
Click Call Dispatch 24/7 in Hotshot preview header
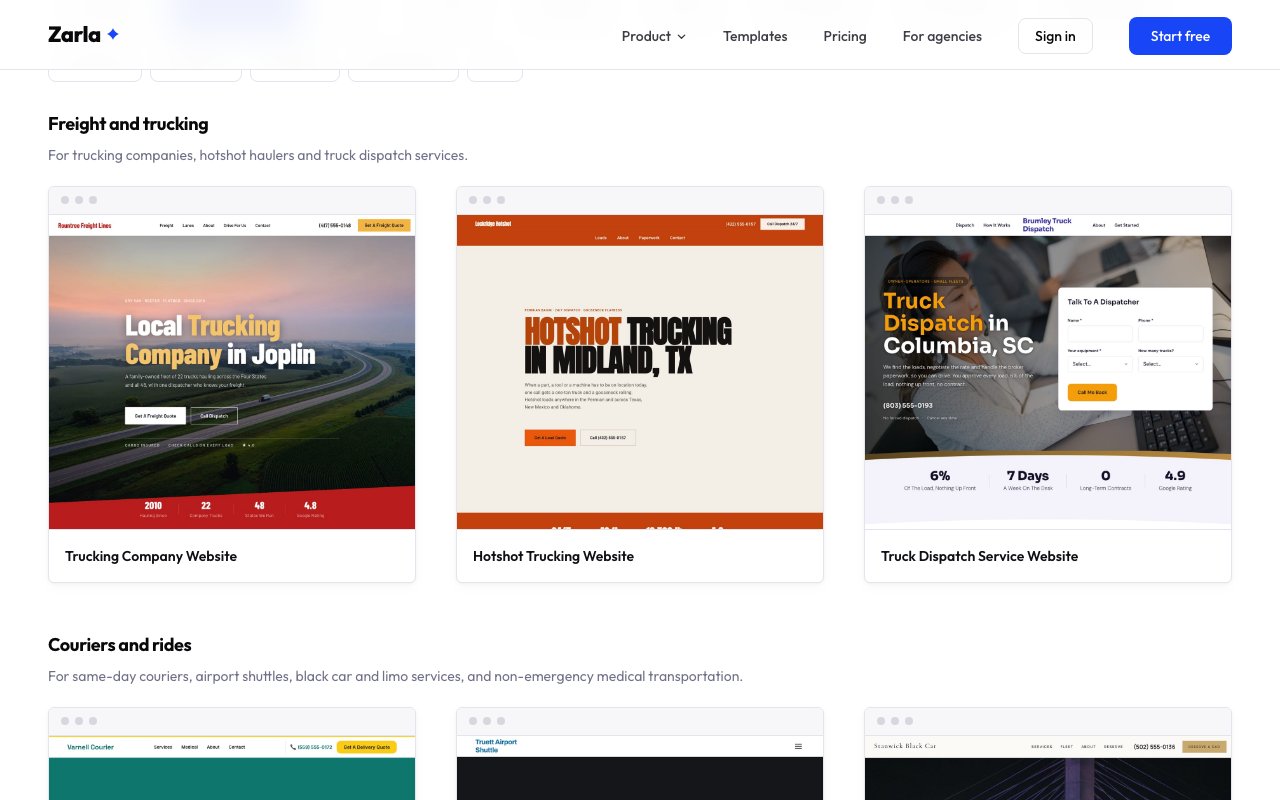[x=782, y=224]
